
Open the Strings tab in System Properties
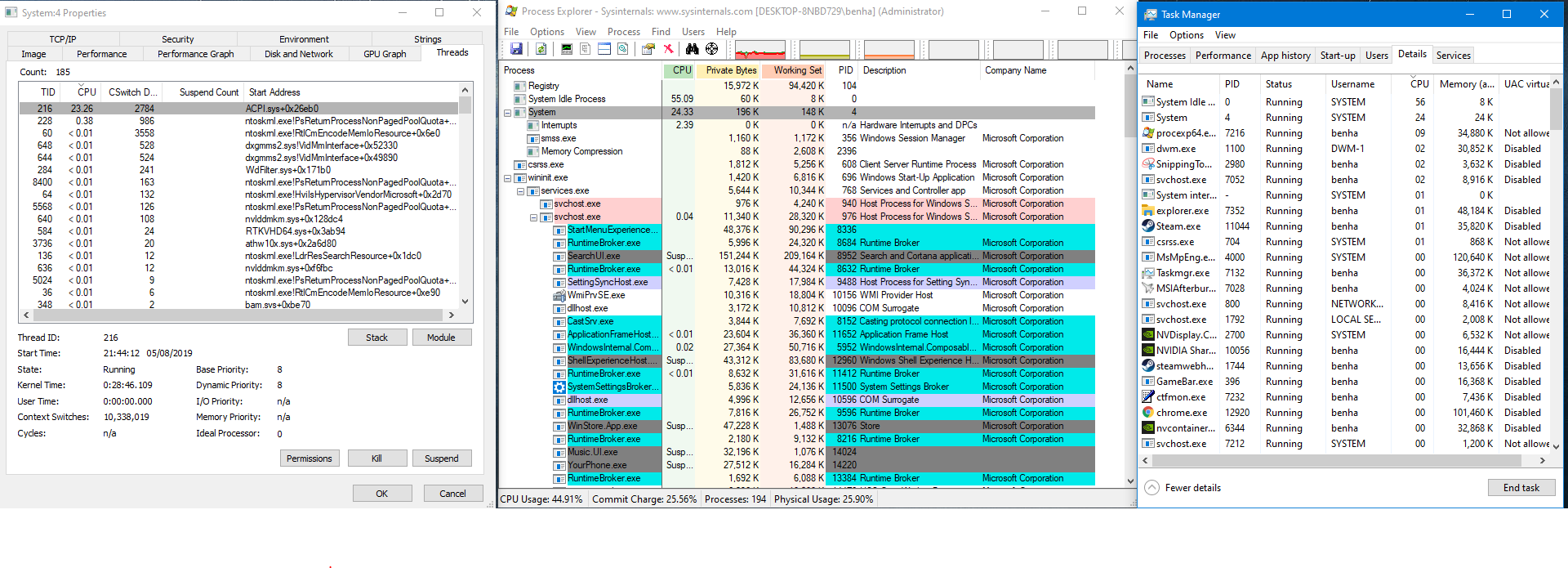click(x=428, y=39)
